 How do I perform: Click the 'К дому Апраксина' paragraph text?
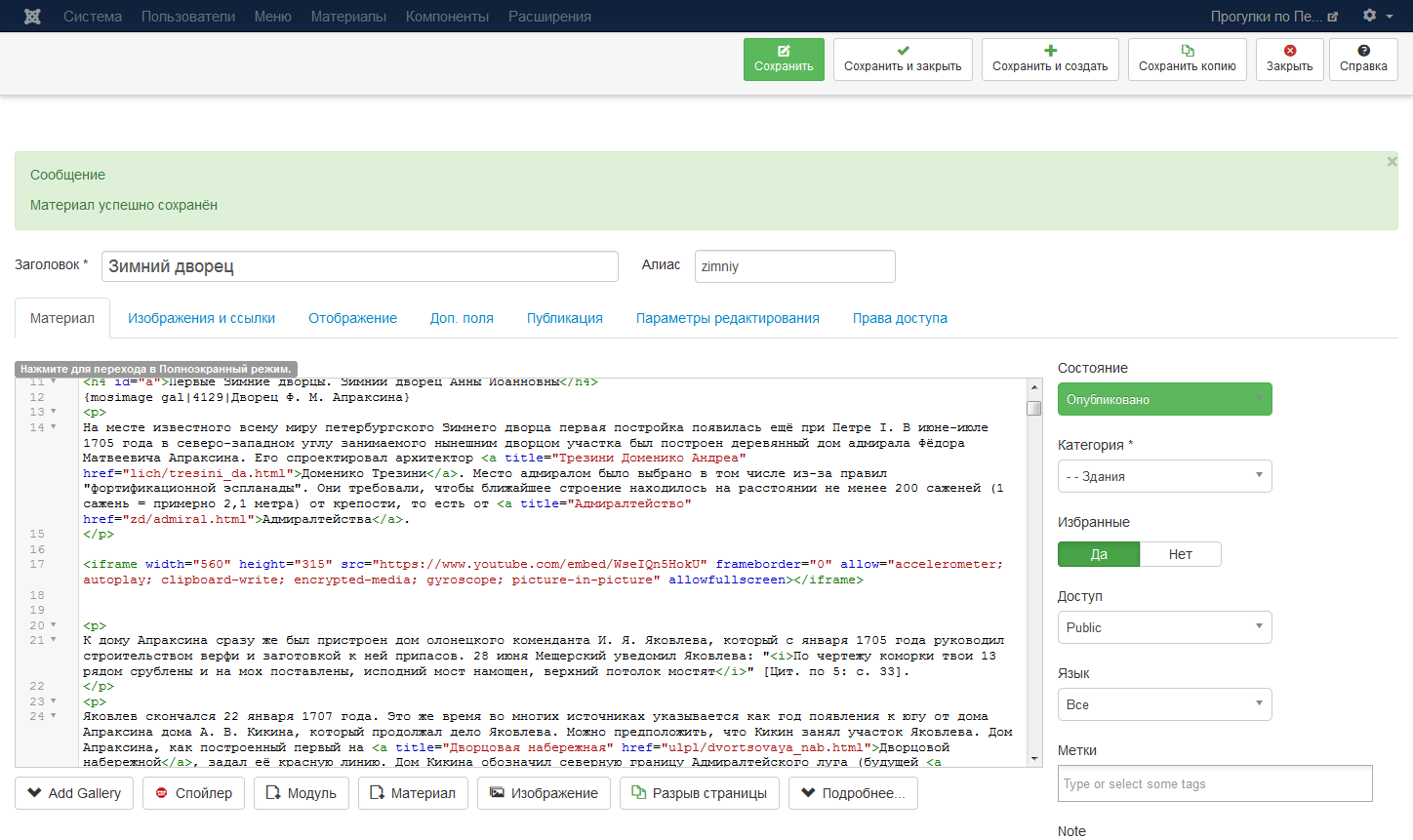[x=544, y=656]
